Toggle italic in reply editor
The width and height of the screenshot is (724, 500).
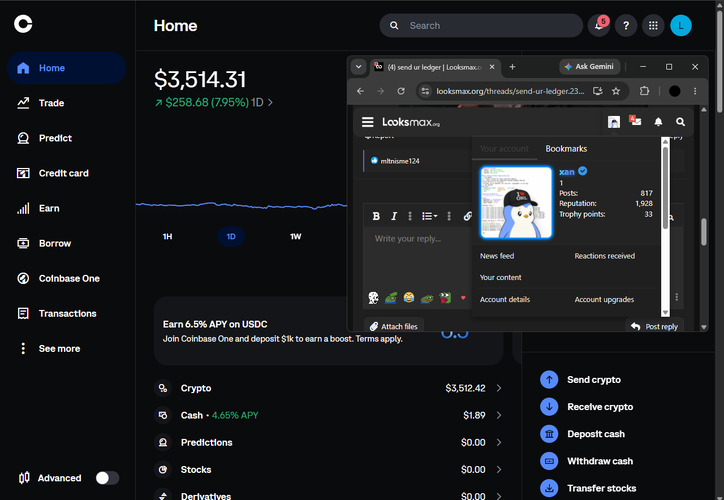(394, 216)
